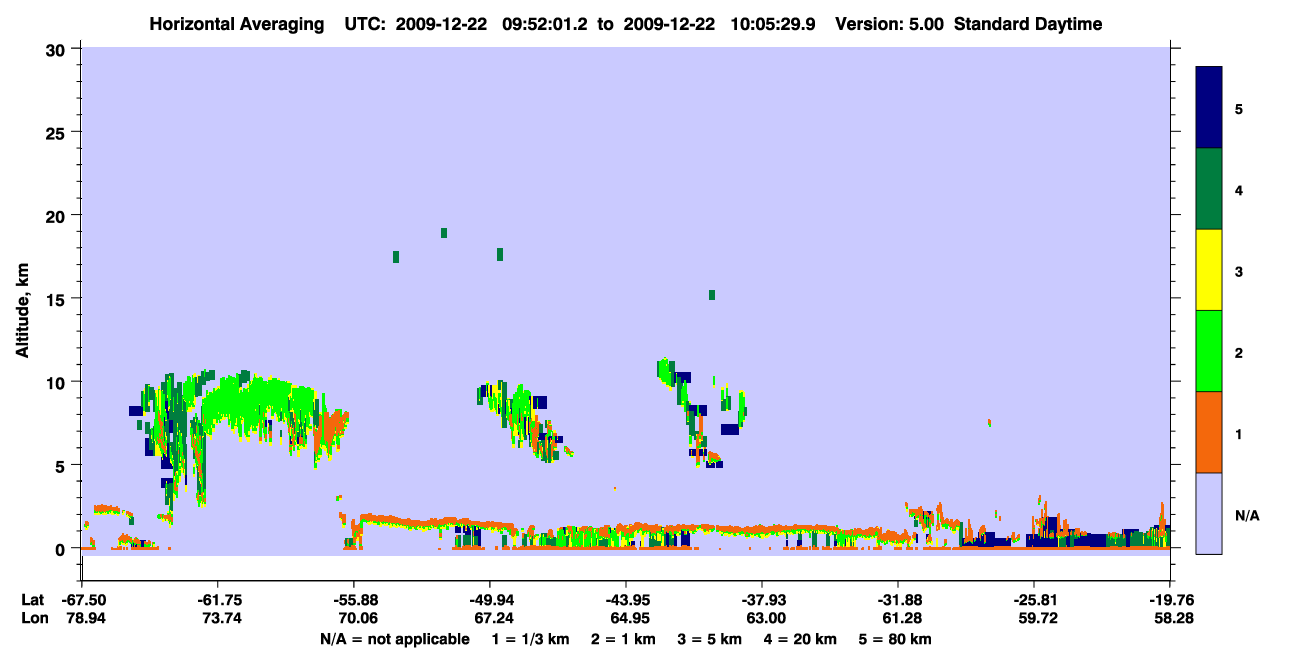Click the isolated green feature near 19 km altitude

tap(444, 233)
